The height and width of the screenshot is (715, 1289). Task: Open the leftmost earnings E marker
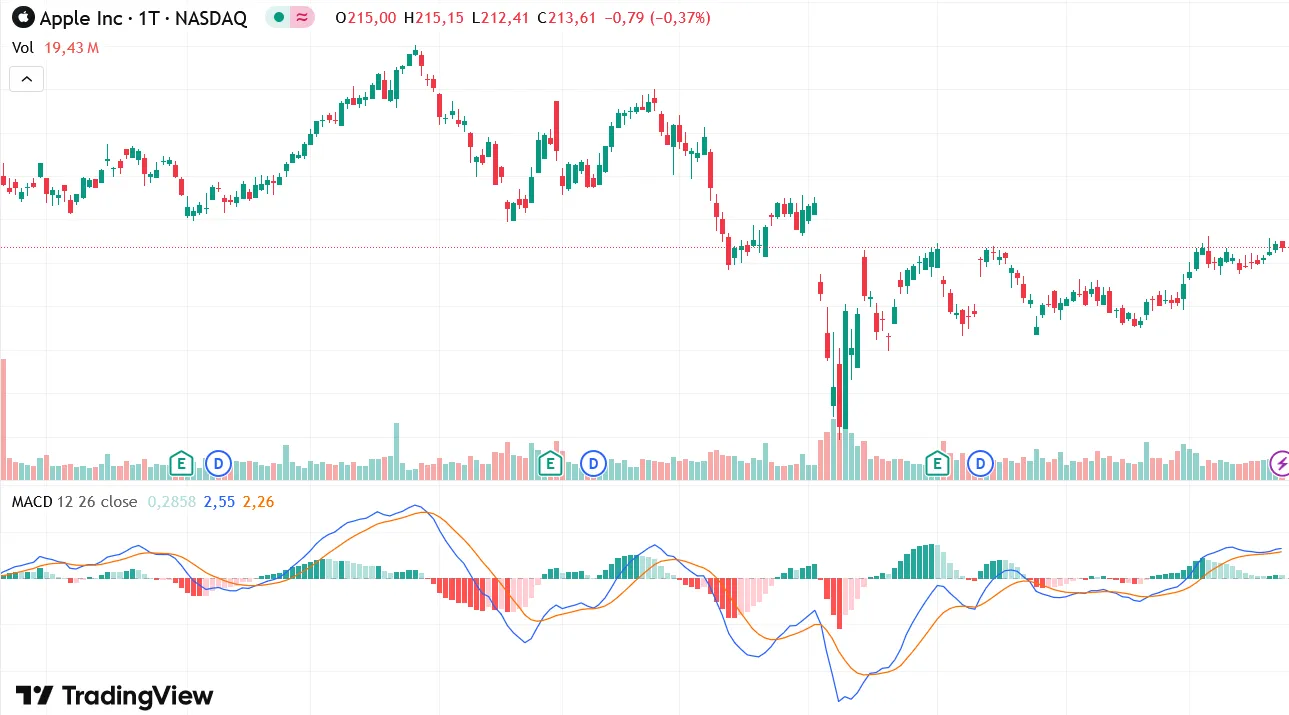click(181, 463)
